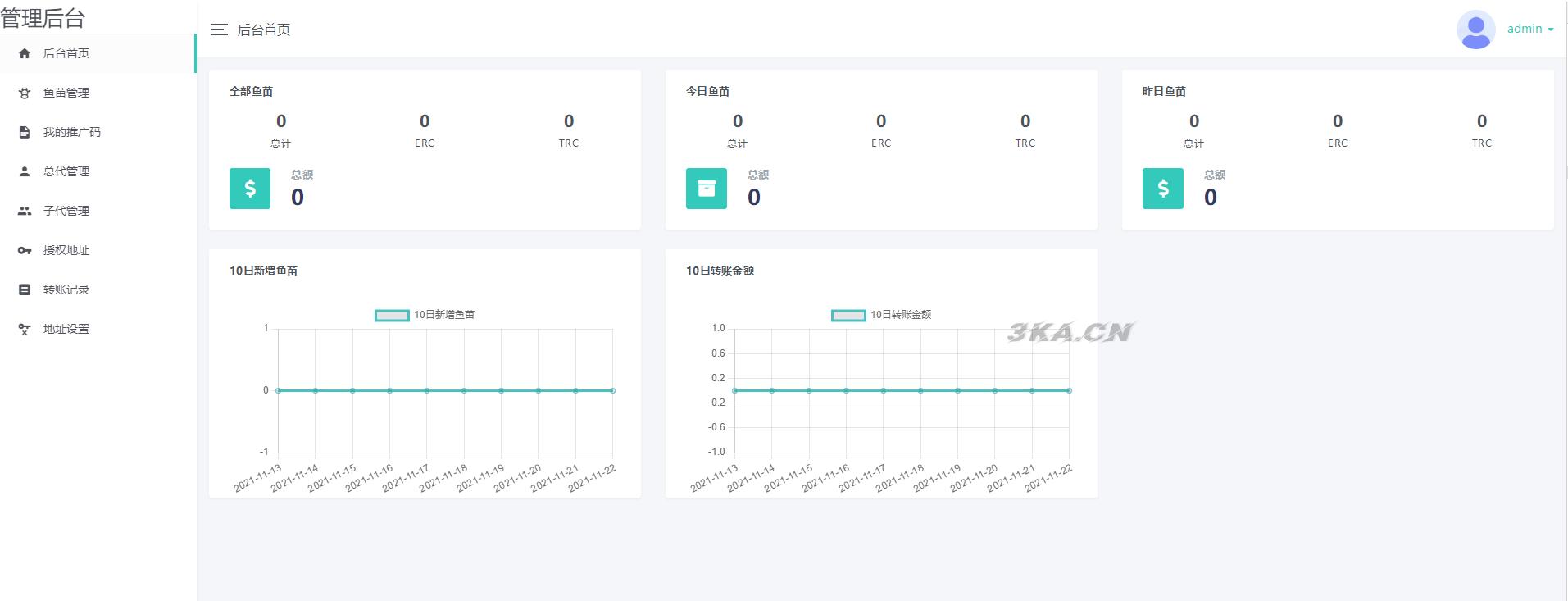The height and width of the screenshot is (601, 1568).
Task: Click the 总额 value in 今日鱼苗 card
Action: click(x=754, y=198)
